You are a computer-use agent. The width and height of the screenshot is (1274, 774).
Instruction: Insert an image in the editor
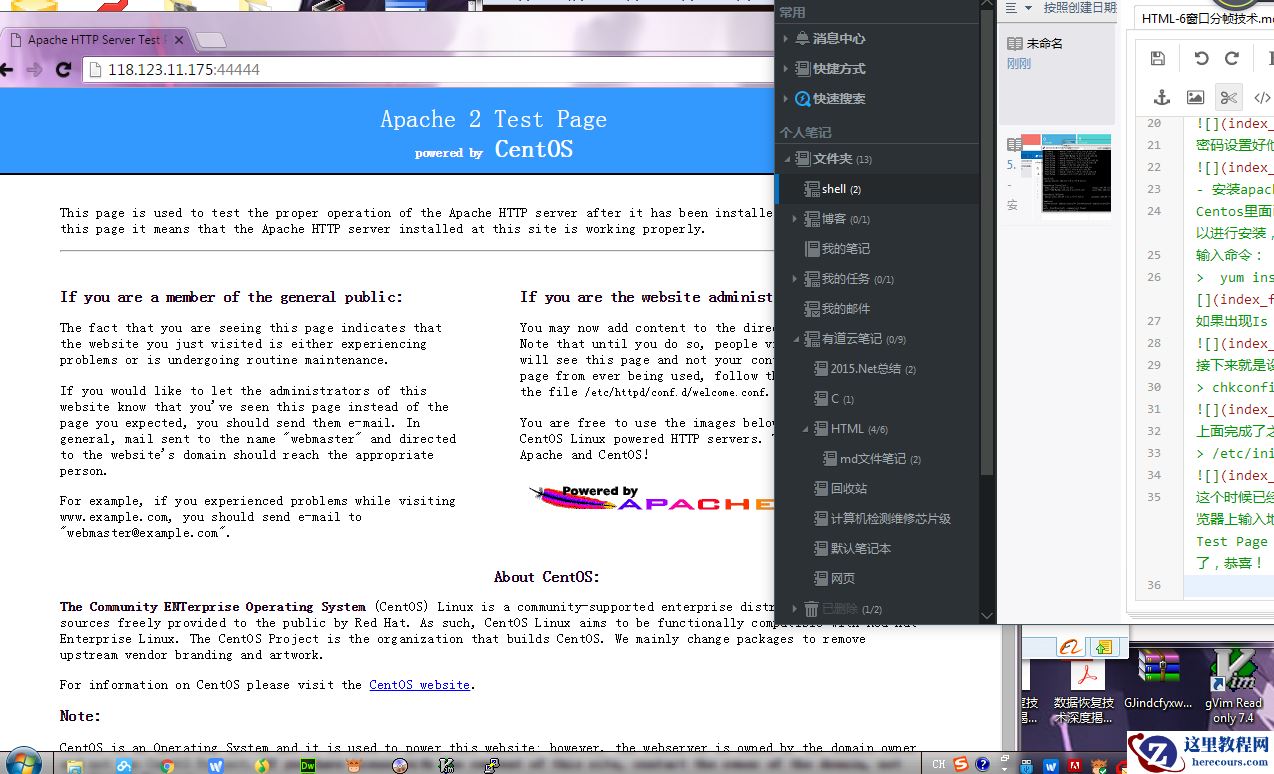click(x=1195, y=97)
